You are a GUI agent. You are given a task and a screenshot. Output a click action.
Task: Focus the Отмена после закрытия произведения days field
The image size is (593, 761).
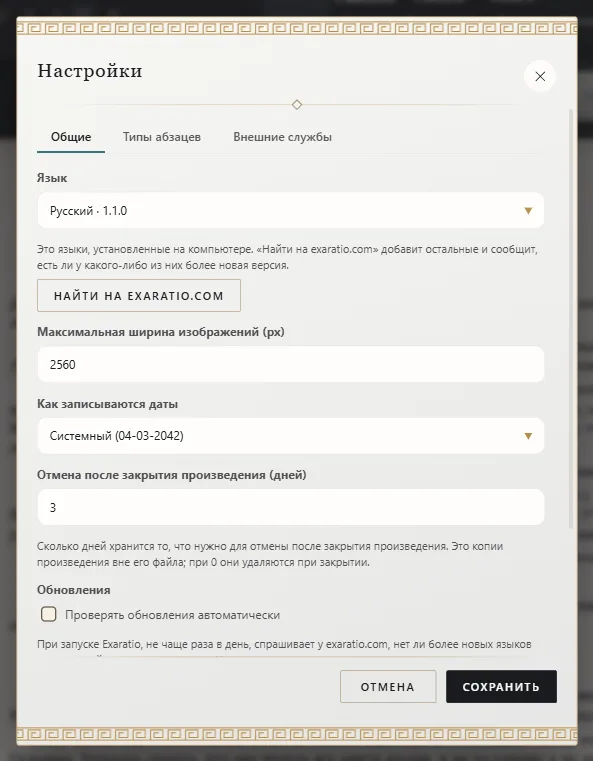tap(291, 507)
